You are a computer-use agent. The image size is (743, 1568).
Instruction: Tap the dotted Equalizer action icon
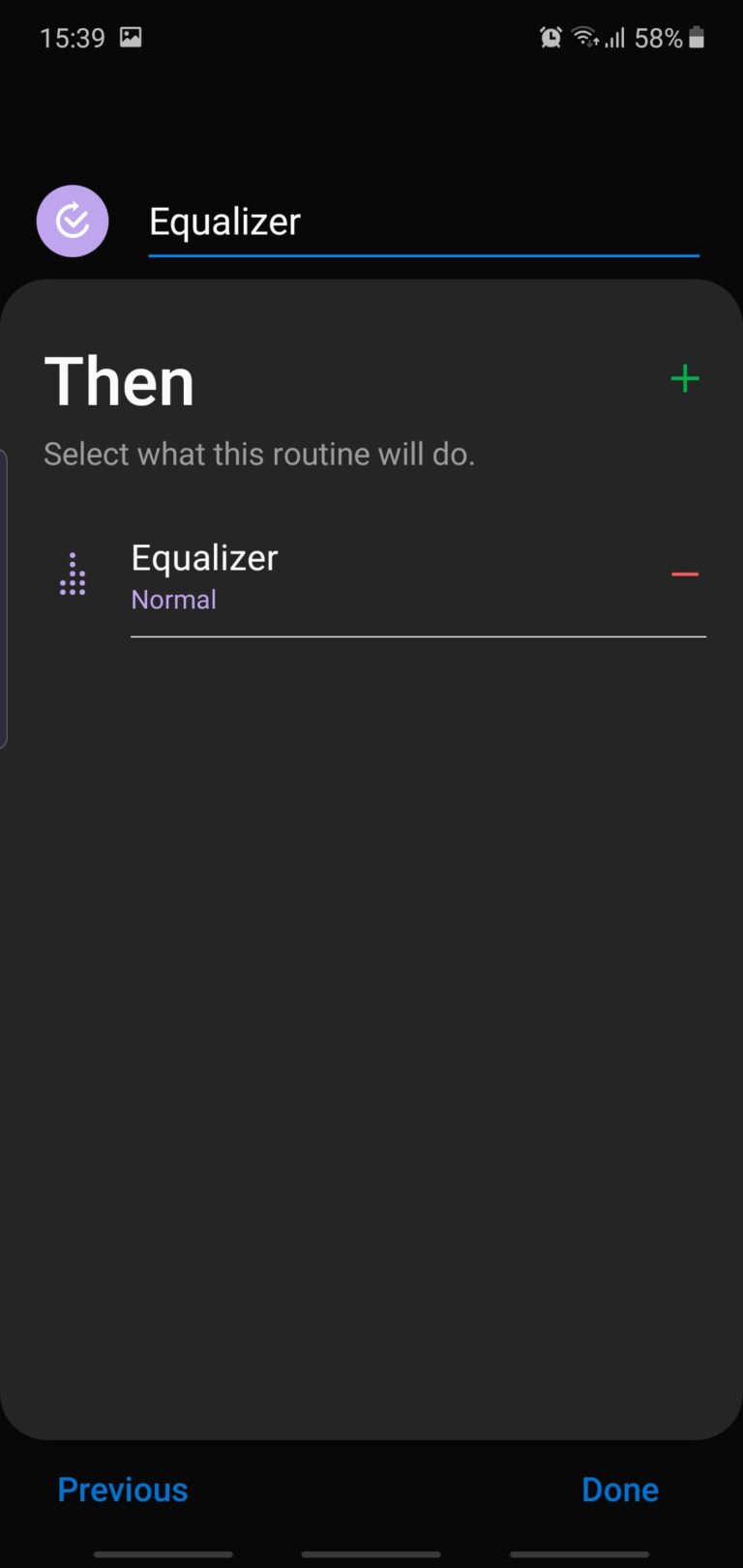pos(73,574)
